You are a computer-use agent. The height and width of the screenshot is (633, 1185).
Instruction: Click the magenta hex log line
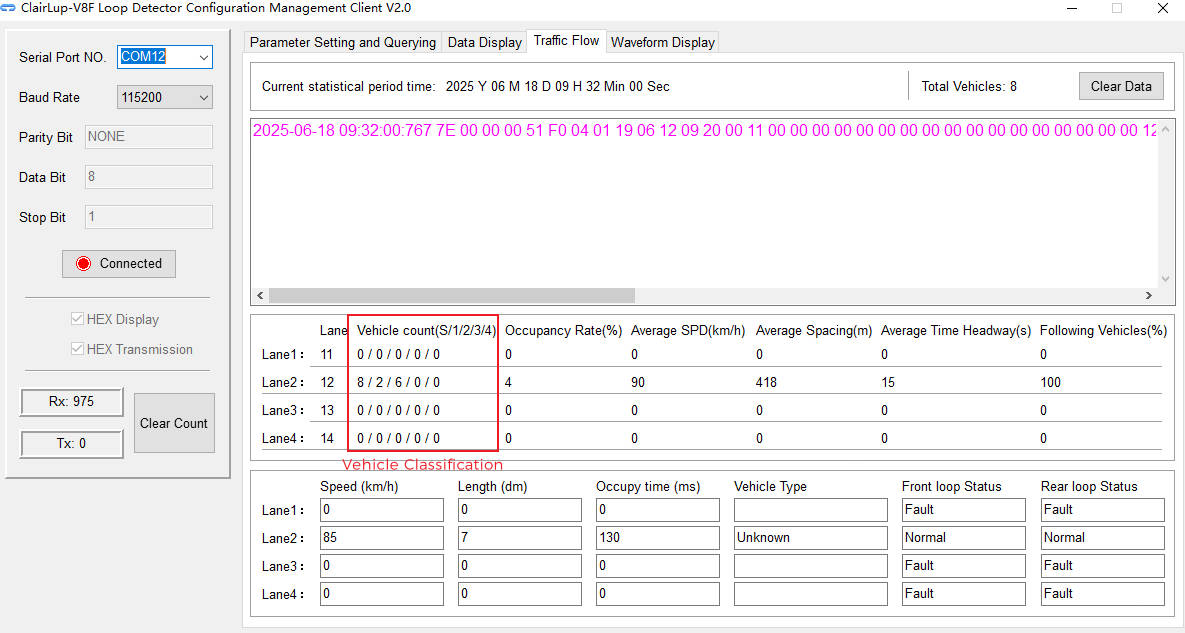tap(704, 130)
